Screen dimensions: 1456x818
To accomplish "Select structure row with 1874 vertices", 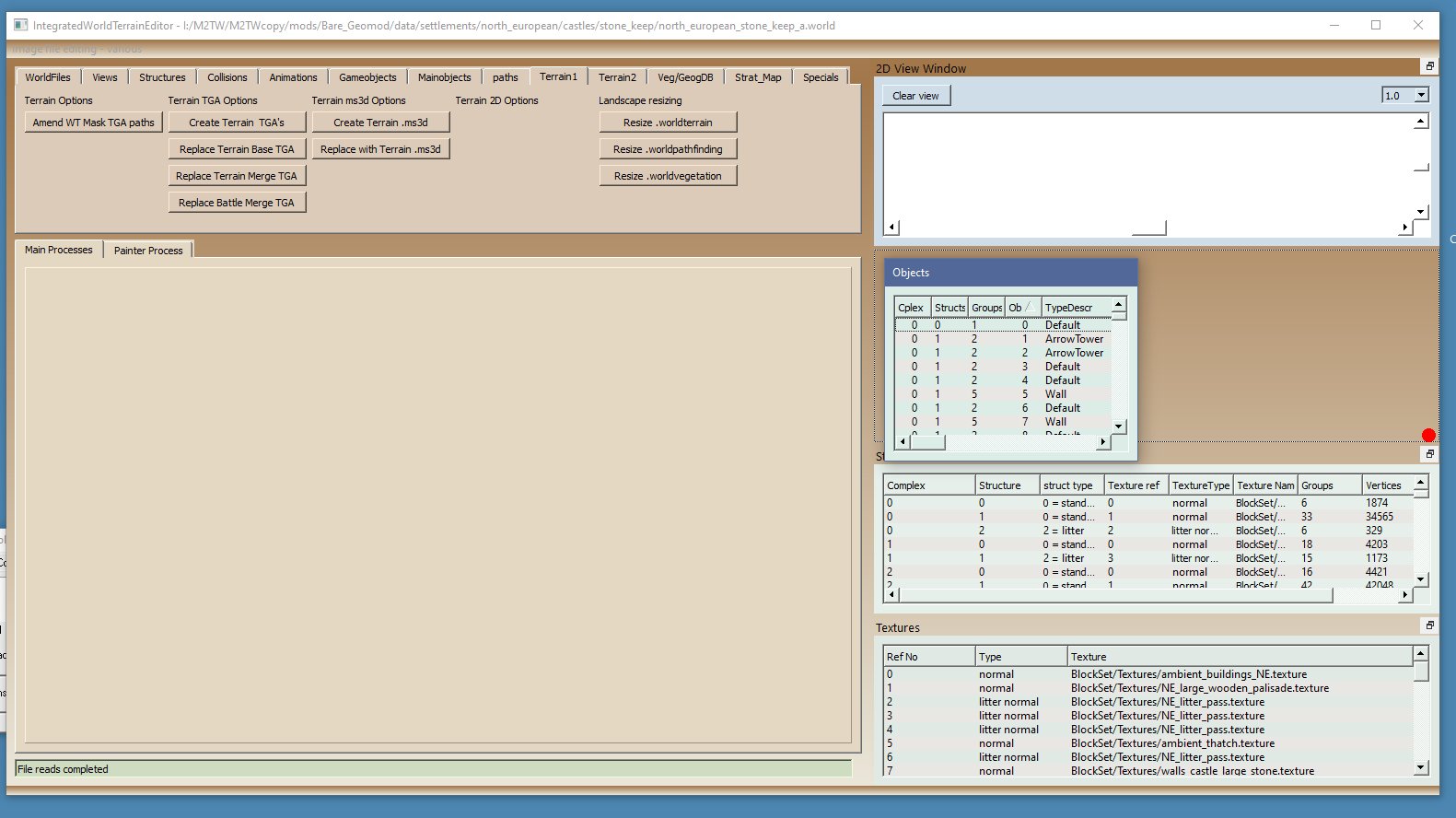I will click(1148, 503).
